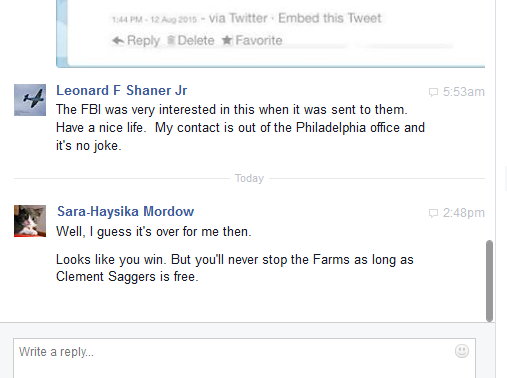Open Leonard F Shaner Jr's profile link

[x=122, y=90]
